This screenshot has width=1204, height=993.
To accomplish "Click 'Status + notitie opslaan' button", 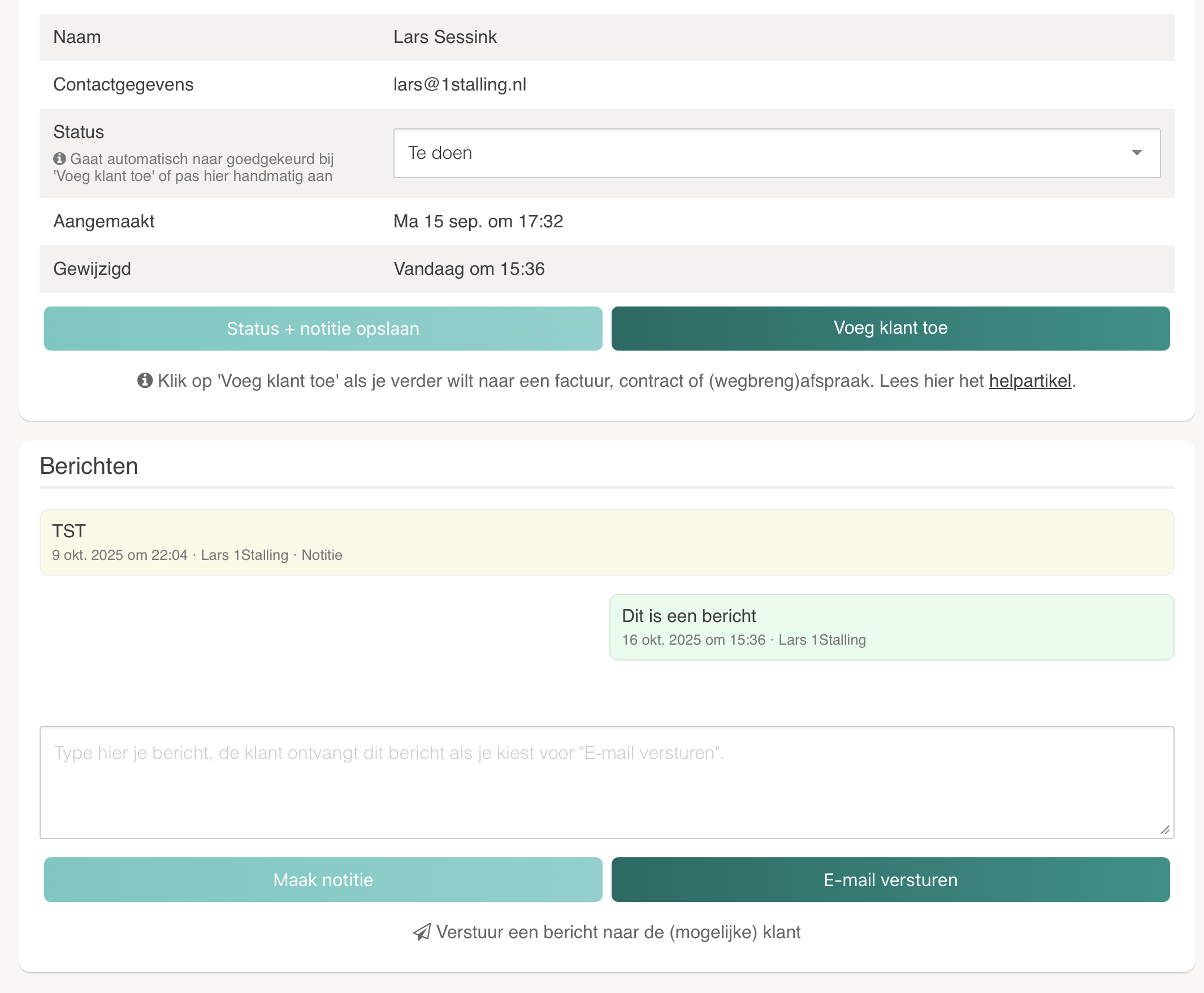I will click(x=323, y=329).
